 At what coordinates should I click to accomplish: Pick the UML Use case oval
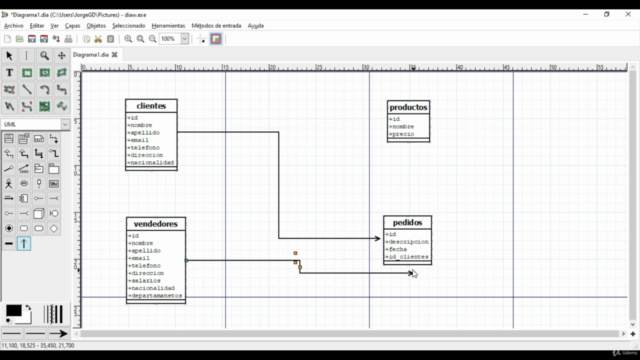click(x=24, y=184)
